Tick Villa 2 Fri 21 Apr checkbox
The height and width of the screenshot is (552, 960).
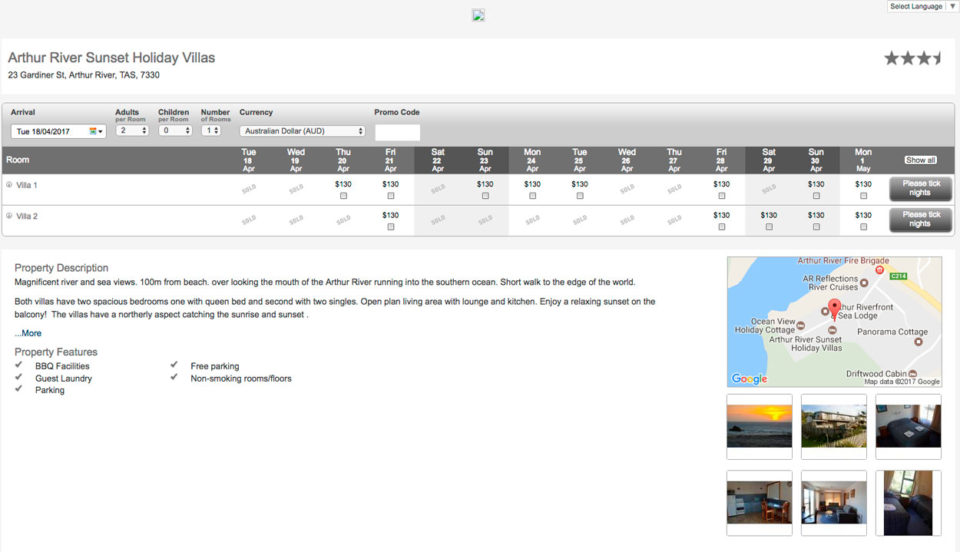pos(391,226)
